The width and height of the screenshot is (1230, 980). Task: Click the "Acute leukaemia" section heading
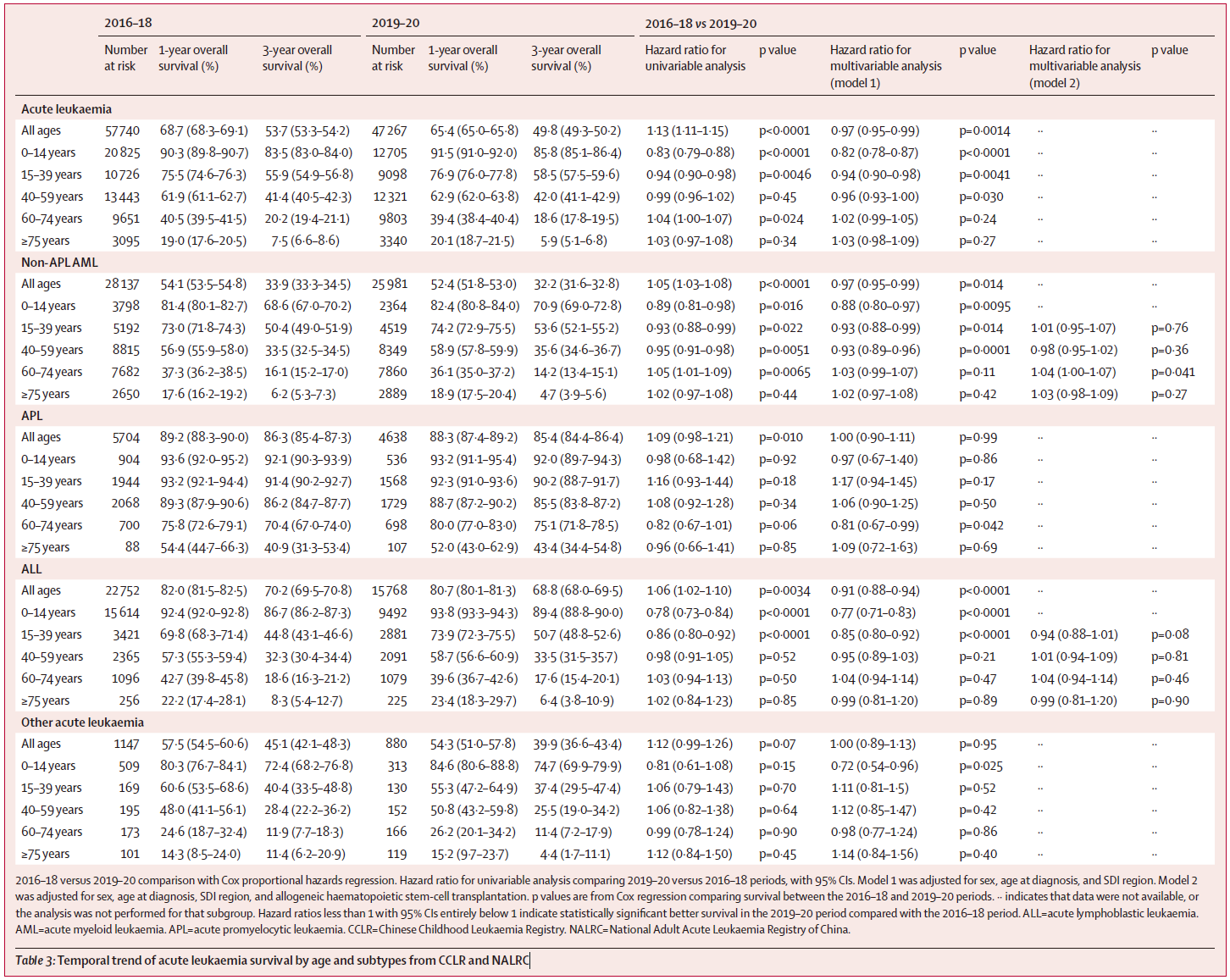click(66, 109)
